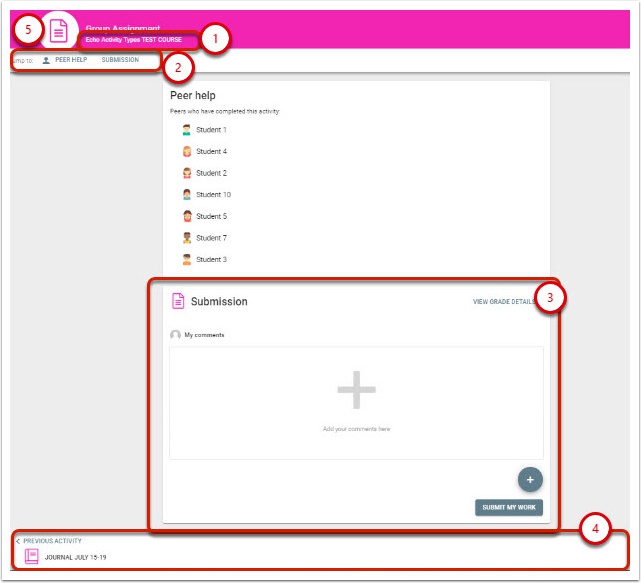Go to Previous Activity

click(x=52, y=541)
